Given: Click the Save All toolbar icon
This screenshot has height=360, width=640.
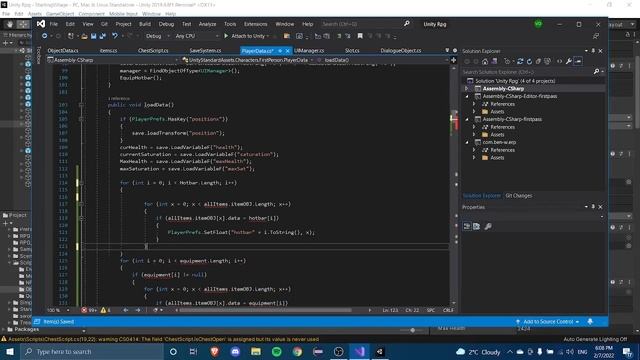Looking at the screenshot, I should point(102,36).
